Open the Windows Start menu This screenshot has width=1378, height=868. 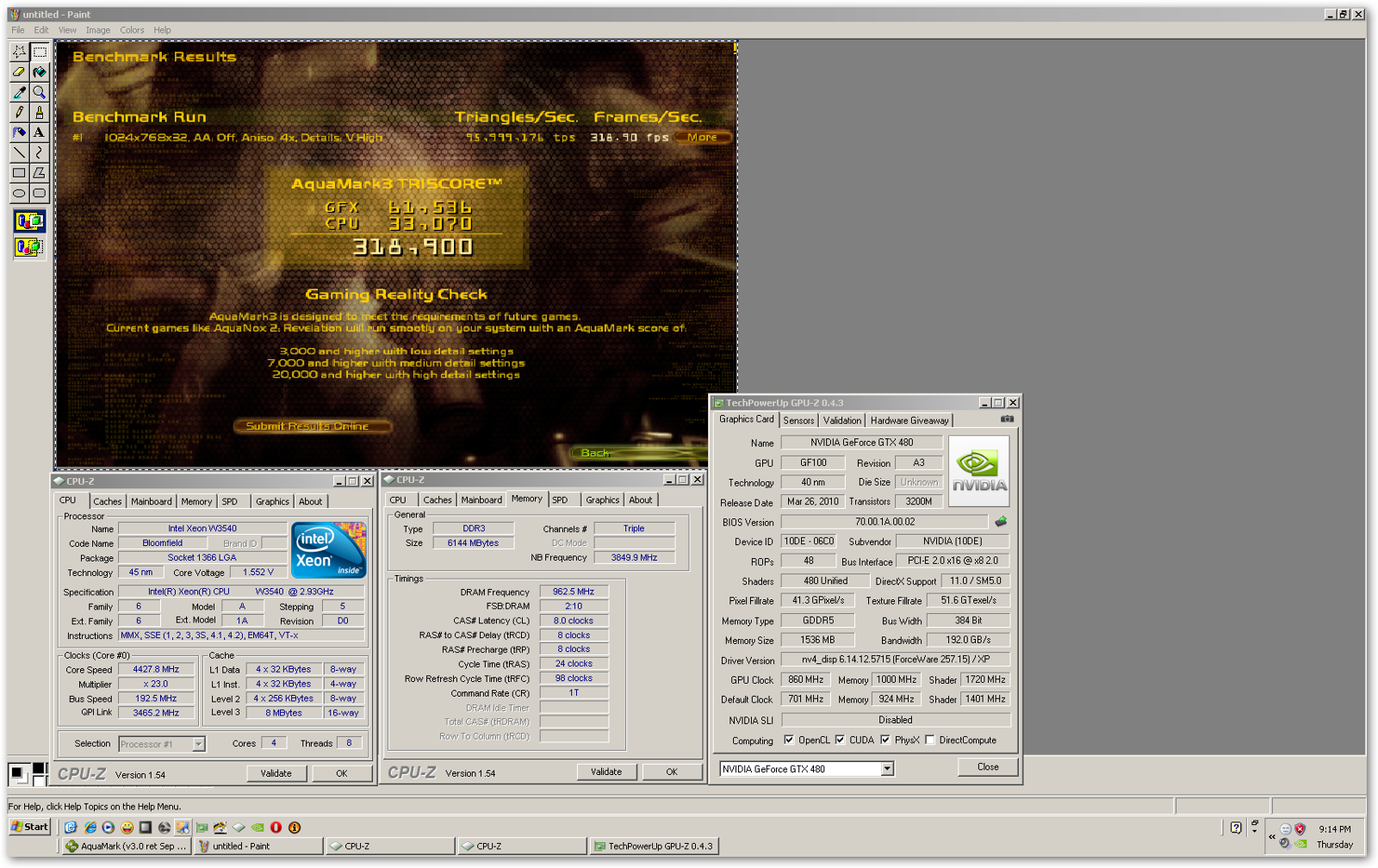point(30,827)
